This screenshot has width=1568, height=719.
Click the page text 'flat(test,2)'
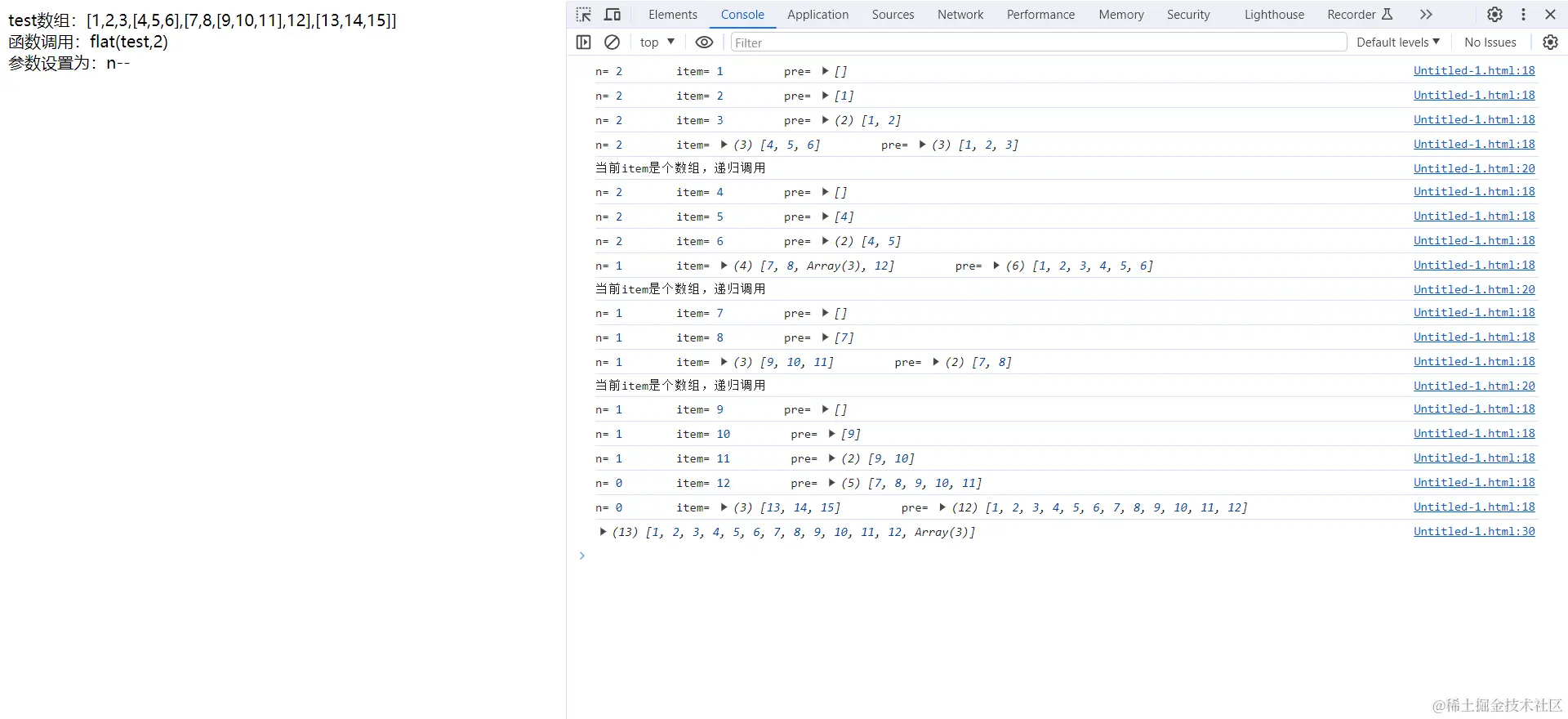129,42
